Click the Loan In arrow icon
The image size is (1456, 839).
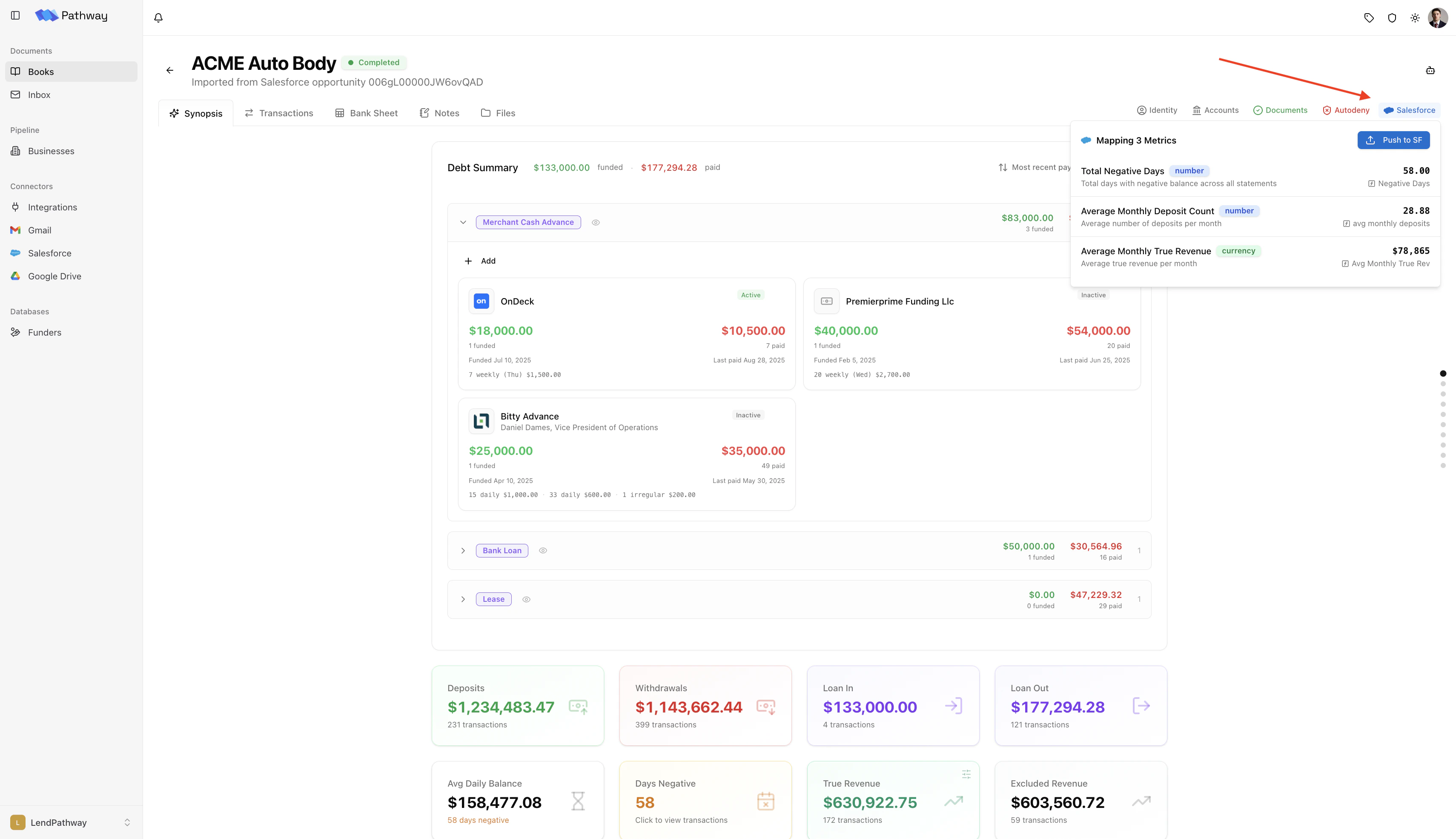[x=954, y=706]
